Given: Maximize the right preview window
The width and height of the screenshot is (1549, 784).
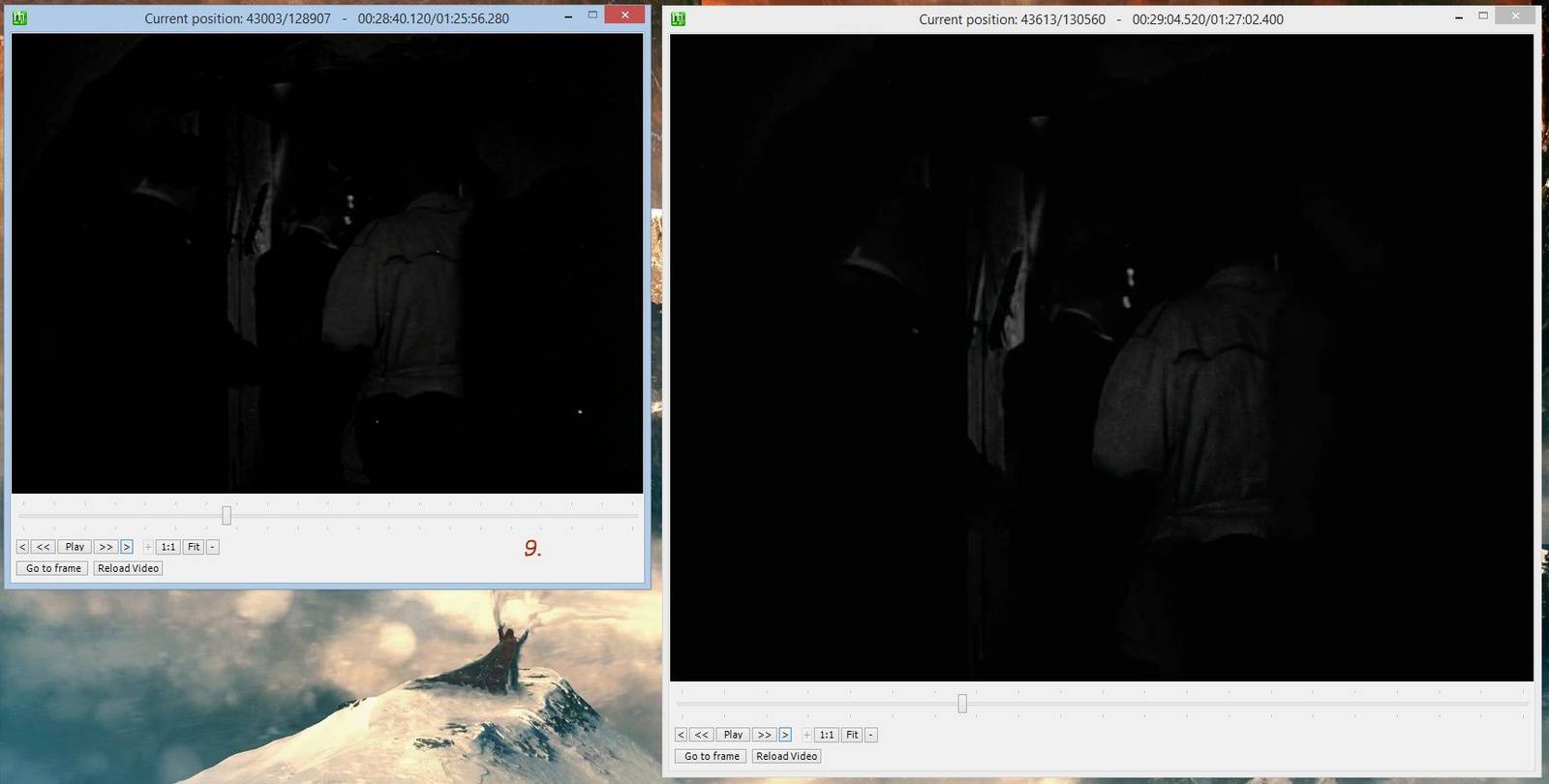Looking at the screenshot, I should point(1482,15).
